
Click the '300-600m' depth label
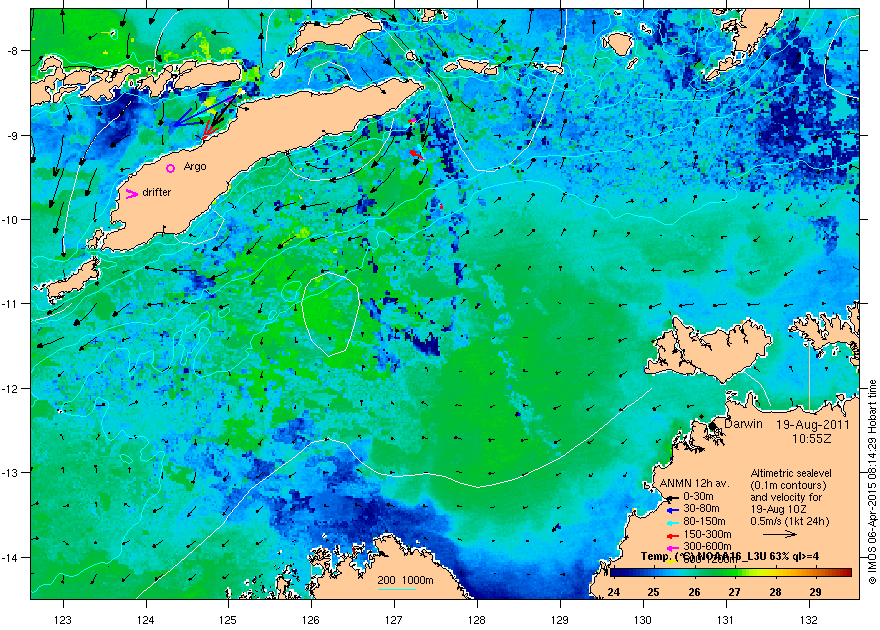click(x=707, y=546)
